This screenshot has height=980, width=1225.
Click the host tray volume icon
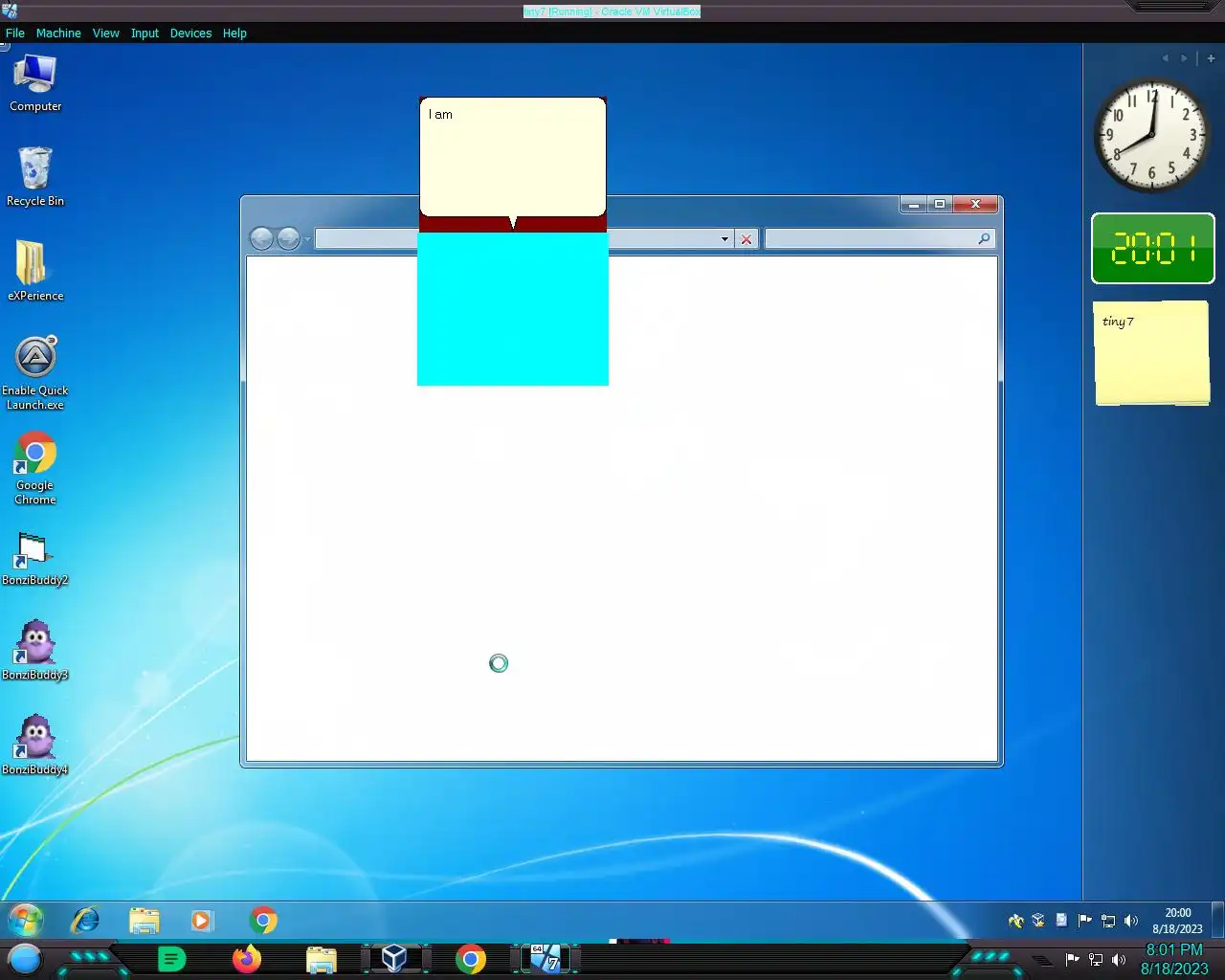[1119, 960]
